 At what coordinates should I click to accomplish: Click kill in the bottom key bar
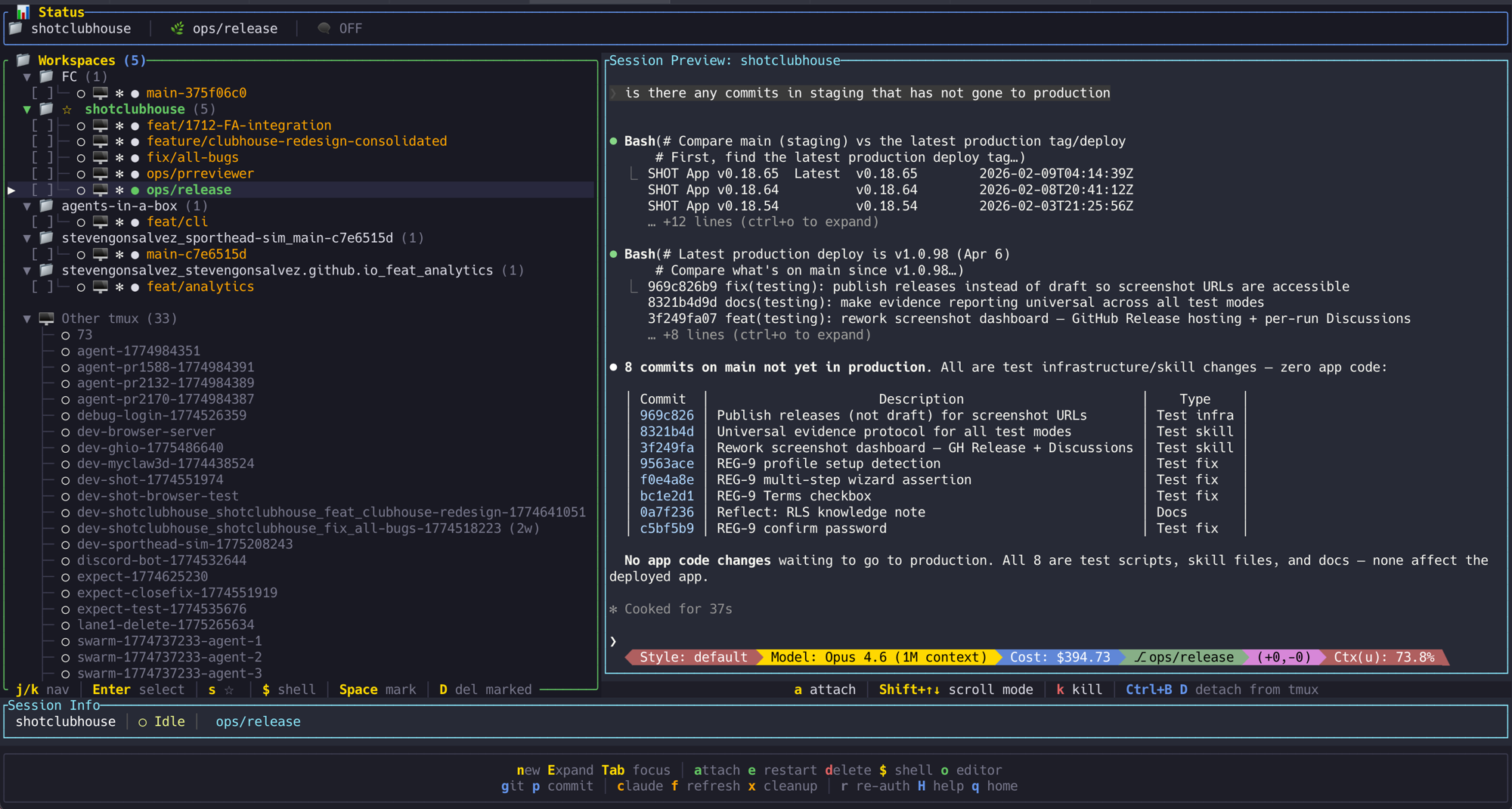tap(1080, 690)
